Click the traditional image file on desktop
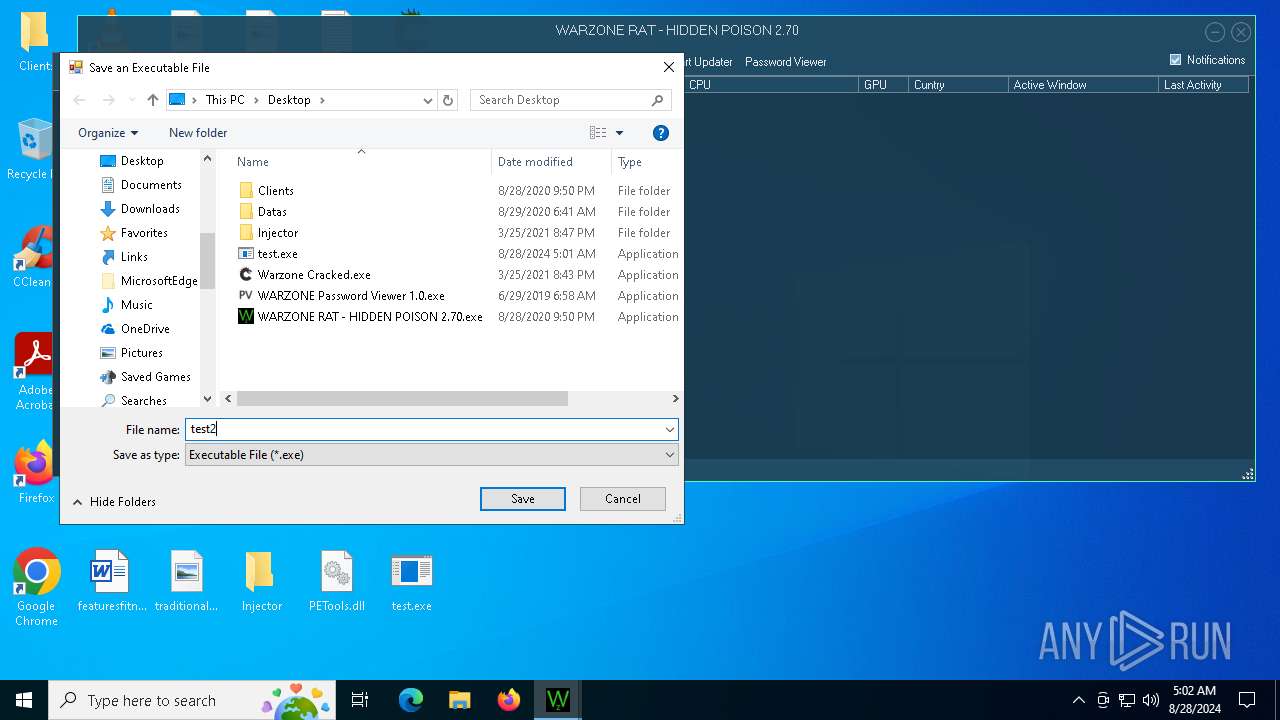 tap(186, 581)
